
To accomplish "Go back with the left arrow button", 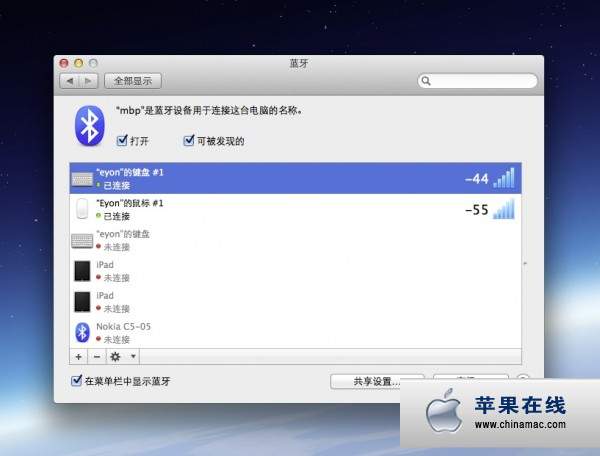I will click(x=70, y=81).
